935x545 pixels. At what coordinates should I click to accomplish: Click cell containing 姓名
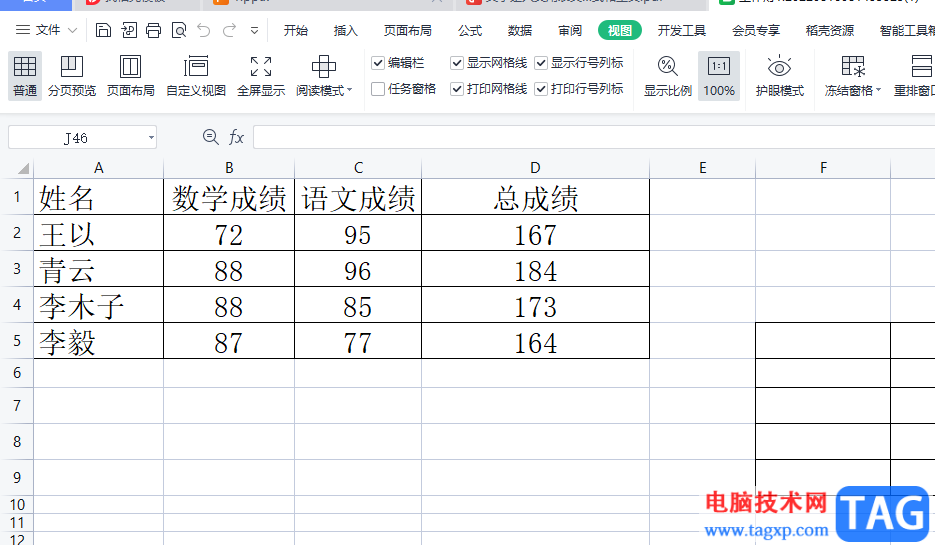coord(98,197)
